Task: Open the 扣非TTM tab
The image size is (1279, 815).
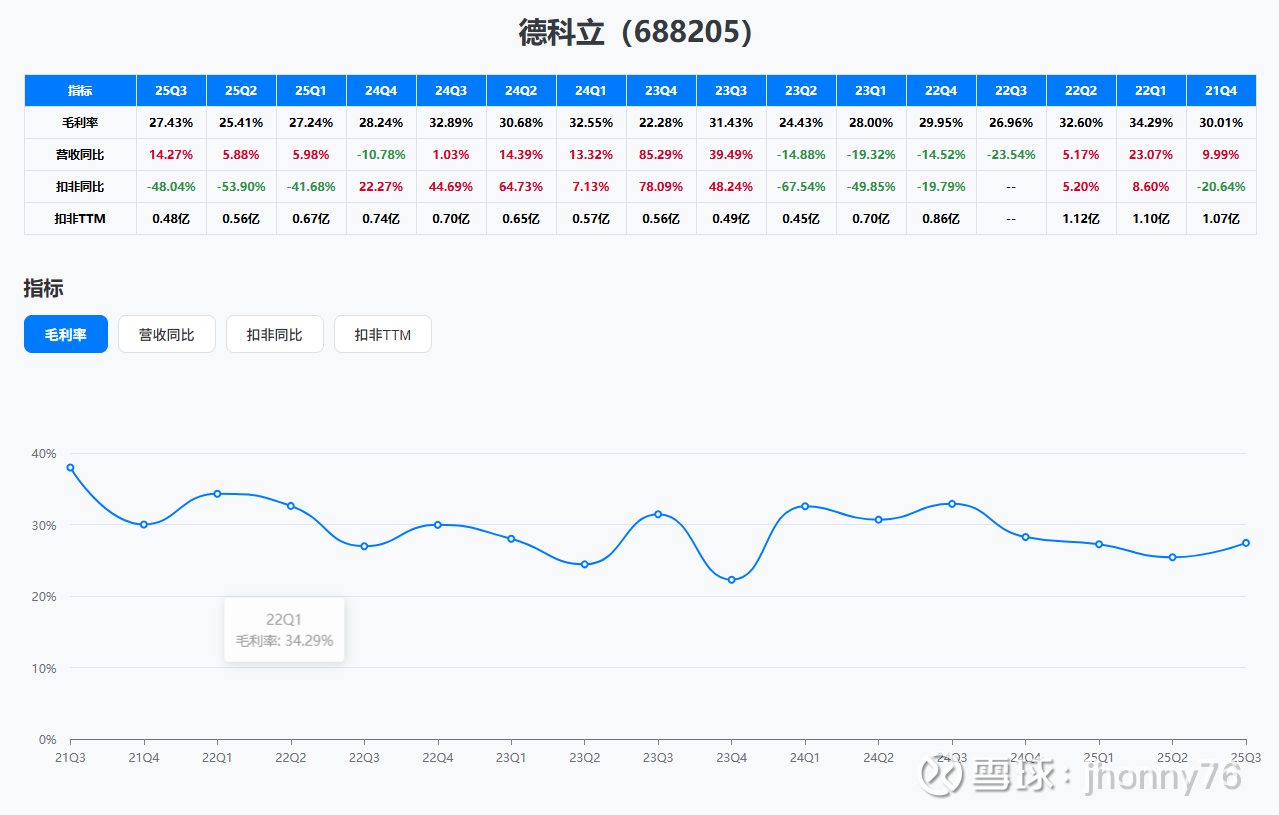Action: (383, 334)
